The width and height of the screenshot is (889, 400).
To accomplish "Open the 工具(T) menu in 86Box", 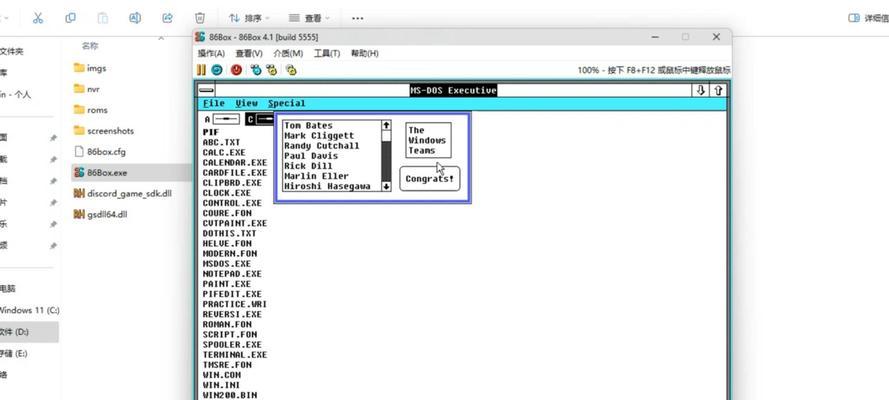I will click(327, 53).
